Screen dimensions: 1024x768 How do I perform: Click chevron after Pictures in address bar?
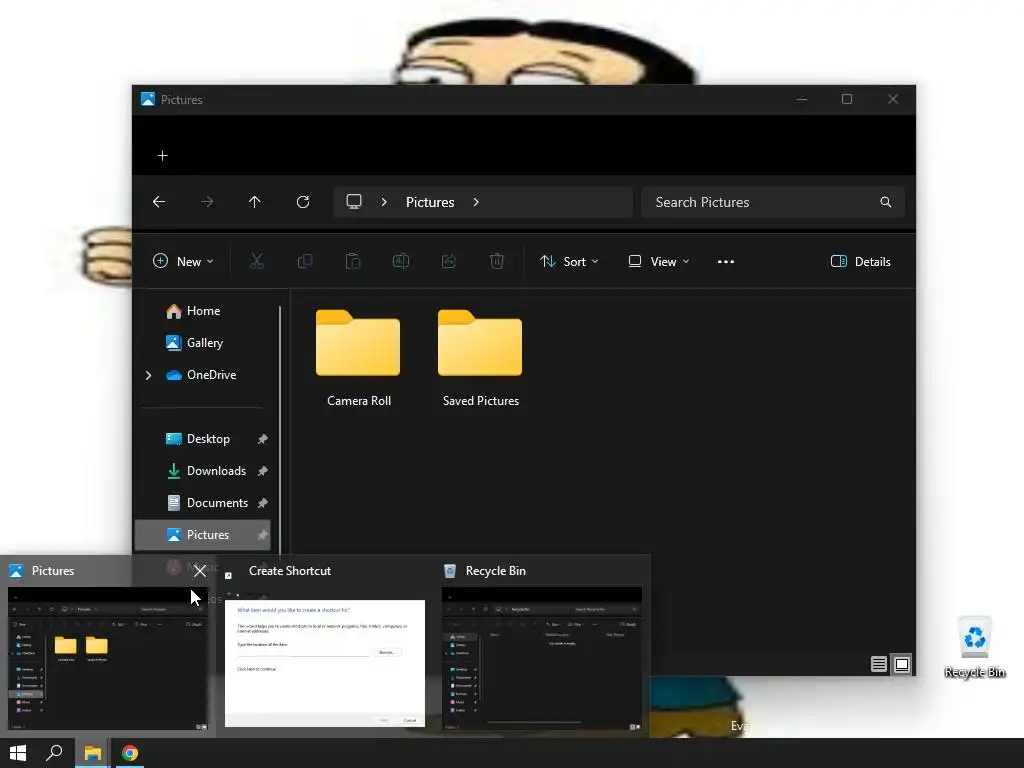(x=476, y=202)
